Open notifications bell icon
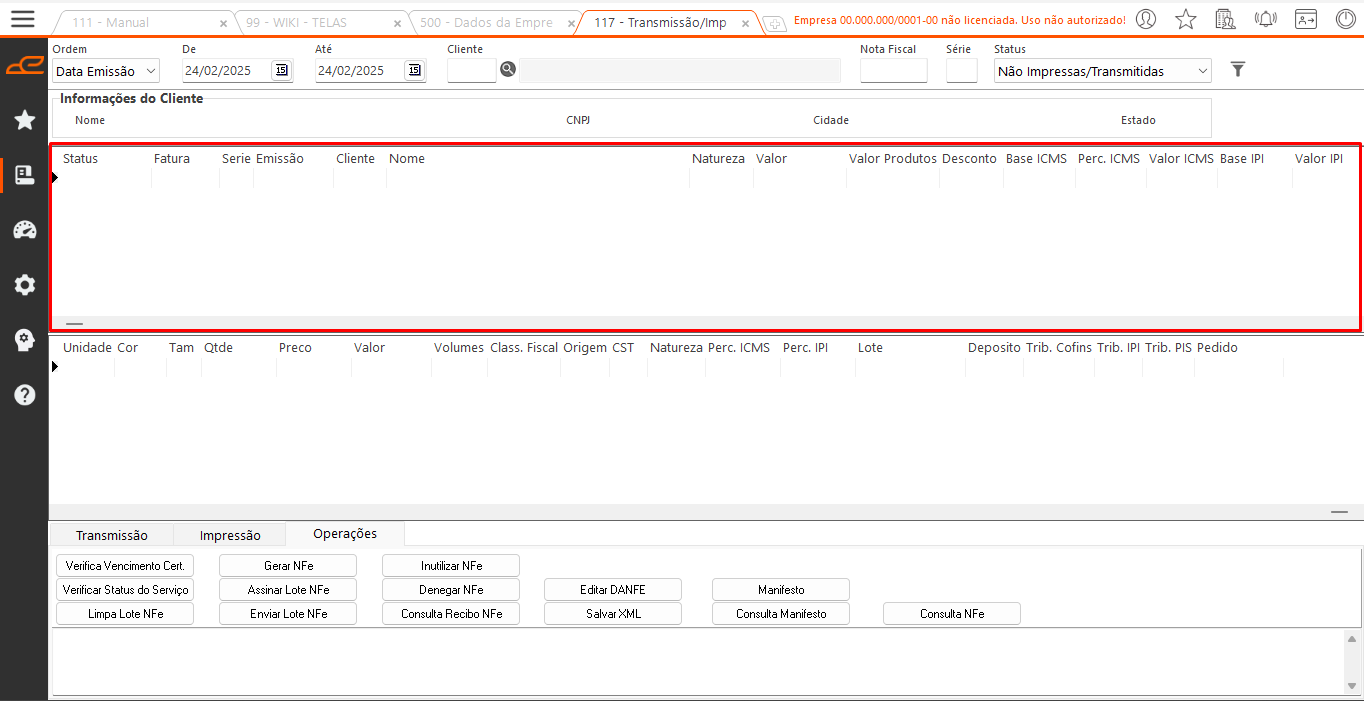Image resolution: width=1364 pixels, height=701 pixels. [1265, 19]
